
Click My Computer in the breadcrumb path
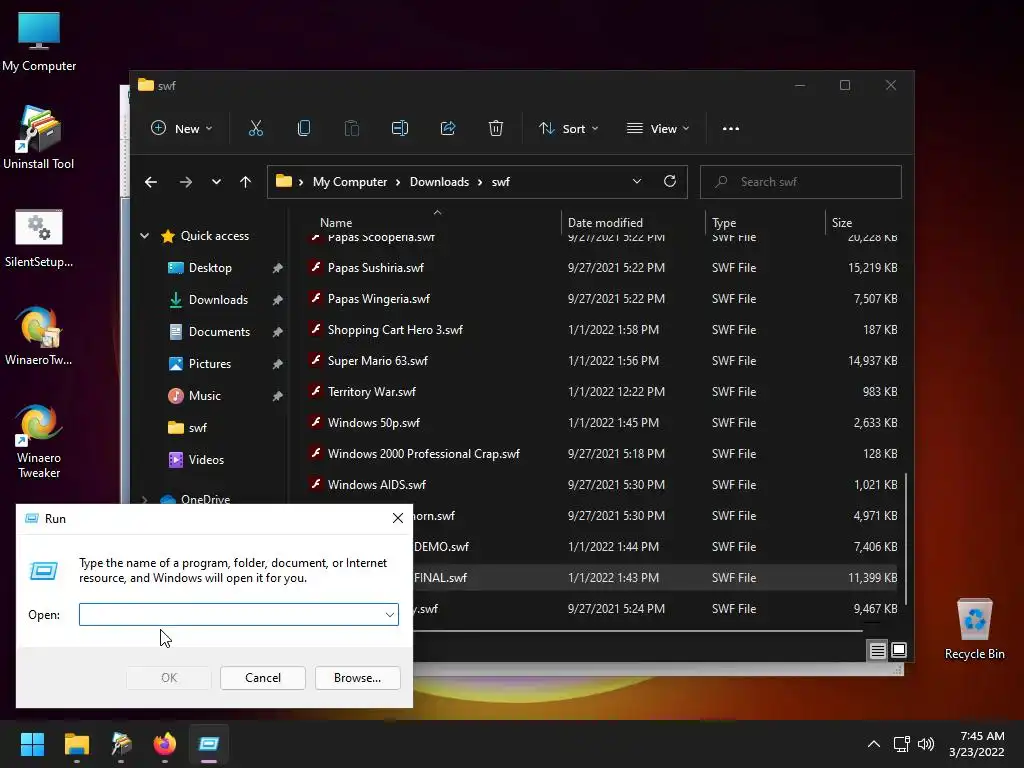click(349, 182)
